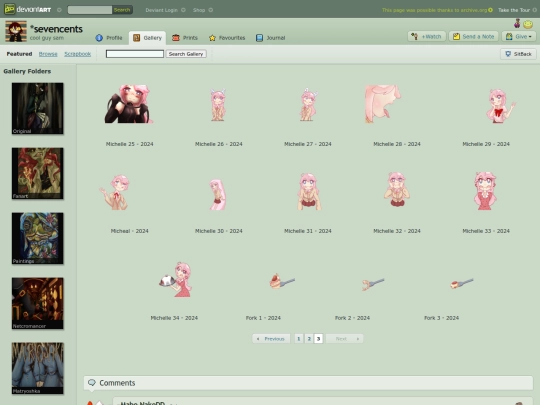This screenshot has height=405, width=540.
Task: Open the Shop link
Action: 199,10
